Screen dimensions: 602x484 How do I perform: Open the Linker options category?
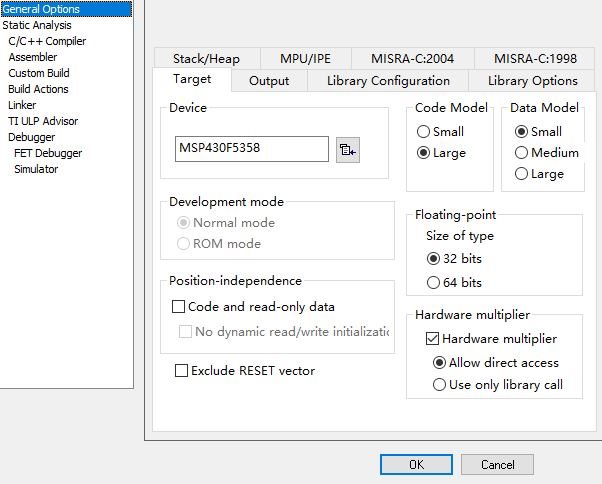(22, 105)
